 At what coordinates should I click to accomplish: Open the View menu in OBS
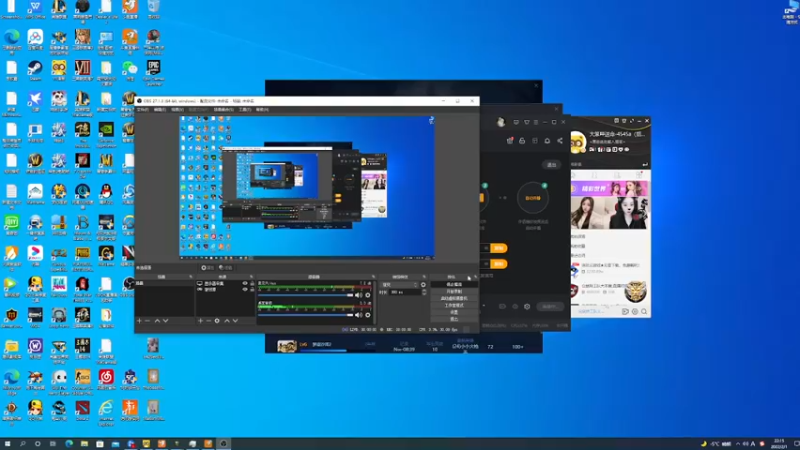177,109
